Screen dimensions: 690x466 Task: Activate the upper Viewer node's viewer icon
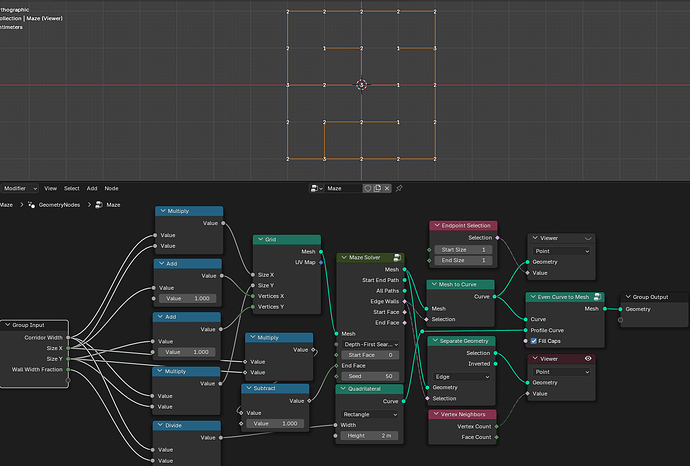(588, 238)
